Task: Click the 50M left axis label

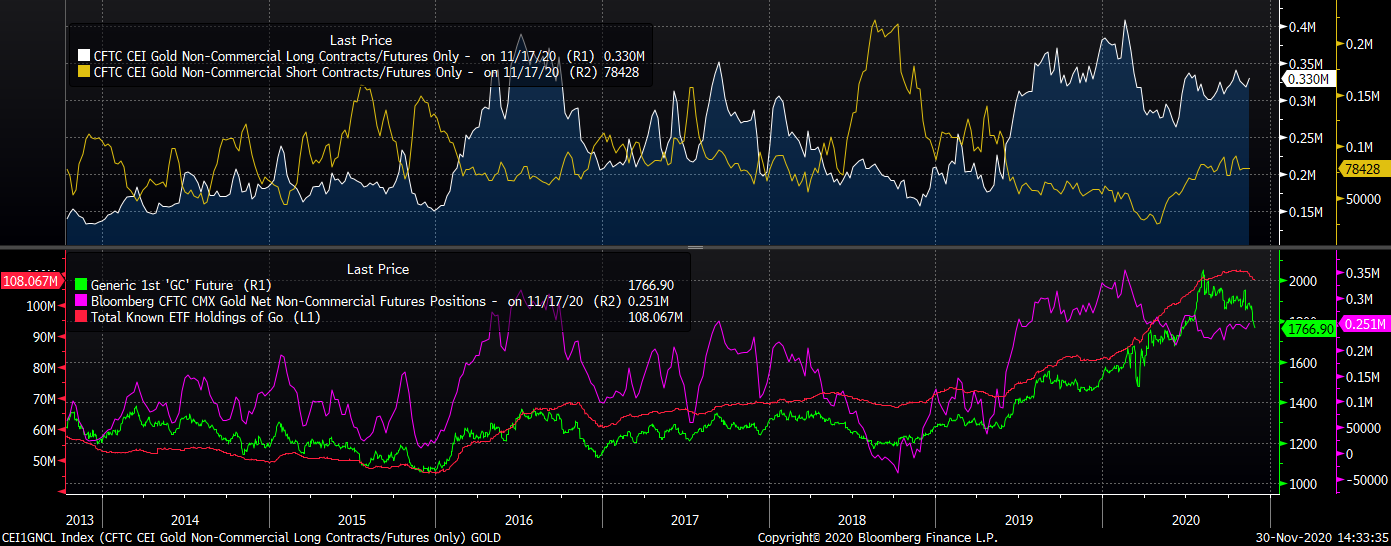Action: point(44,461)
